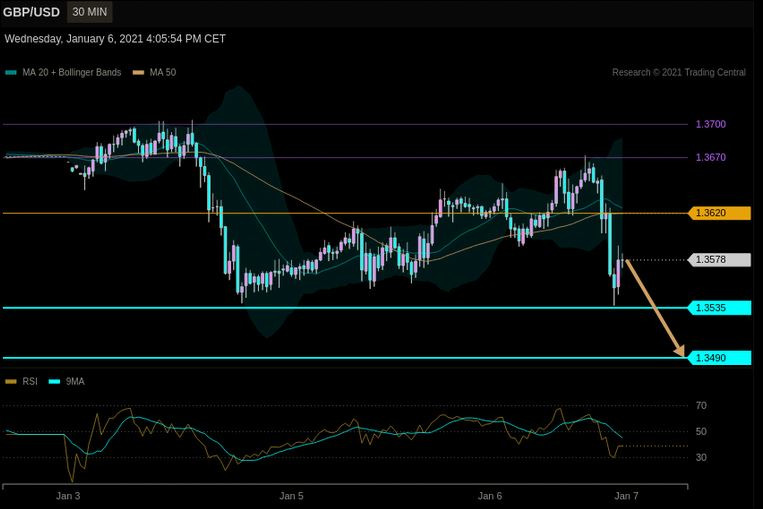
Task: Click the MA 20 + Bollinger Bands legend label
Action: 72,73
